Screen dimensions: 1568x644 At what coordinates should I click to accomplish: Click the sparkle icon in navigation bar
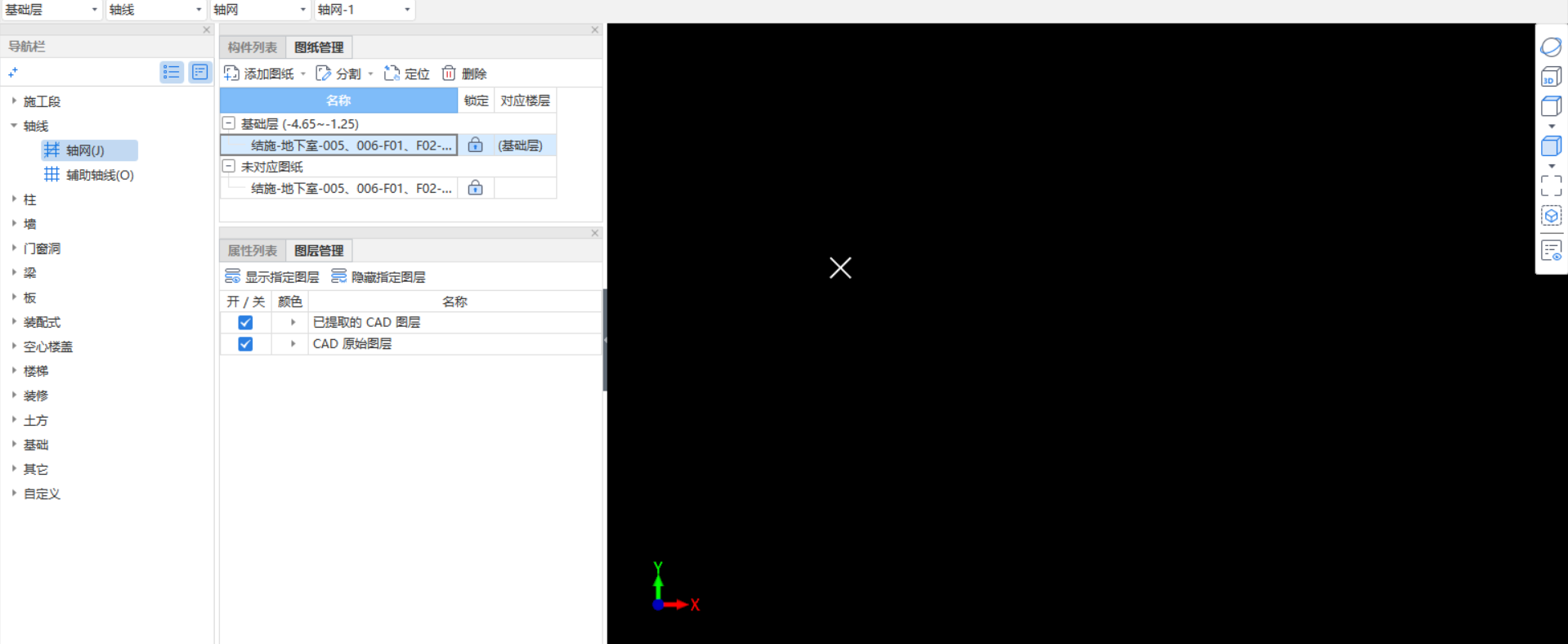tap(13, 73)
